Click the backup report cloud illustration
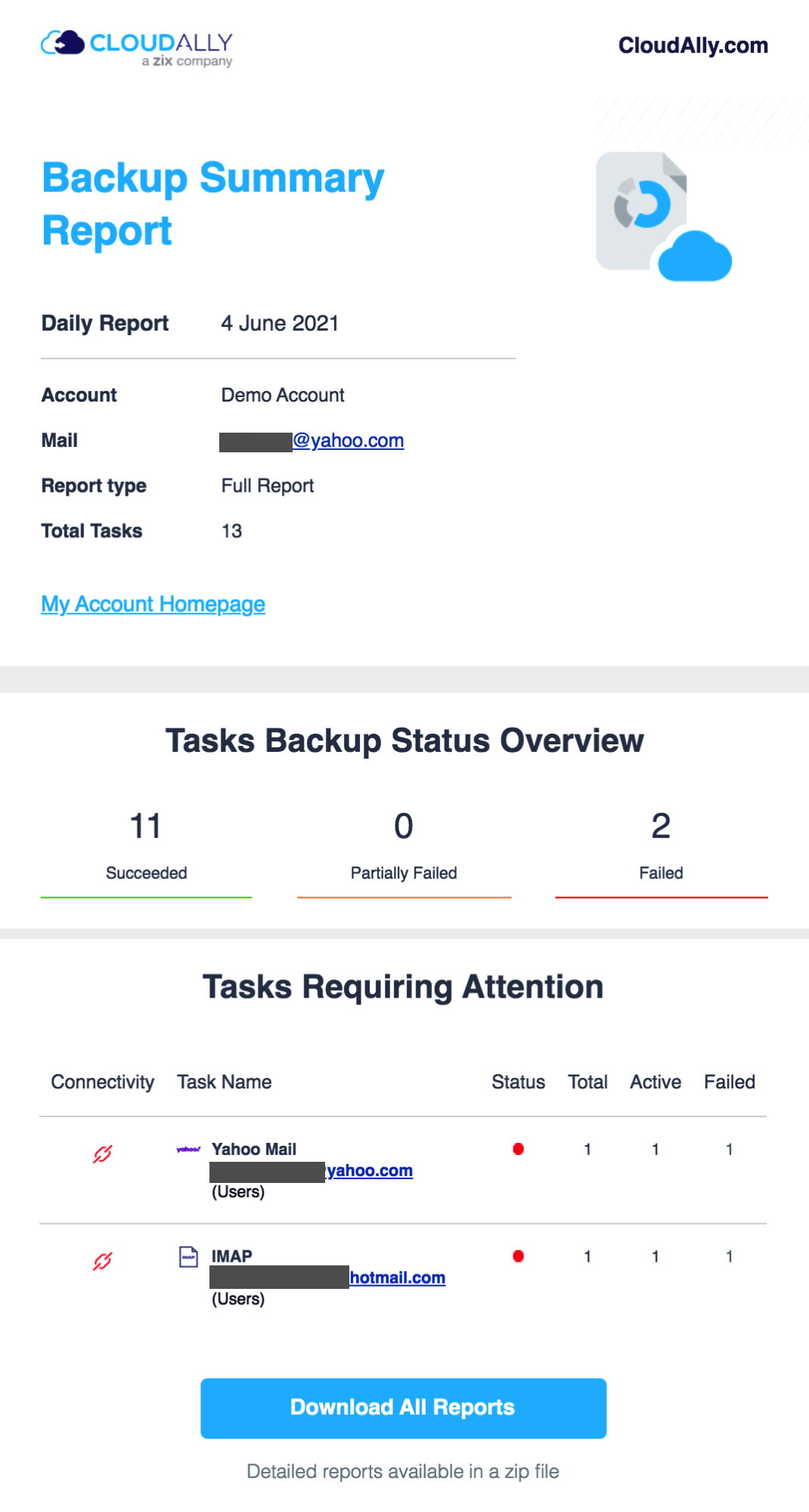809x1512 pixels. (664, 216)
